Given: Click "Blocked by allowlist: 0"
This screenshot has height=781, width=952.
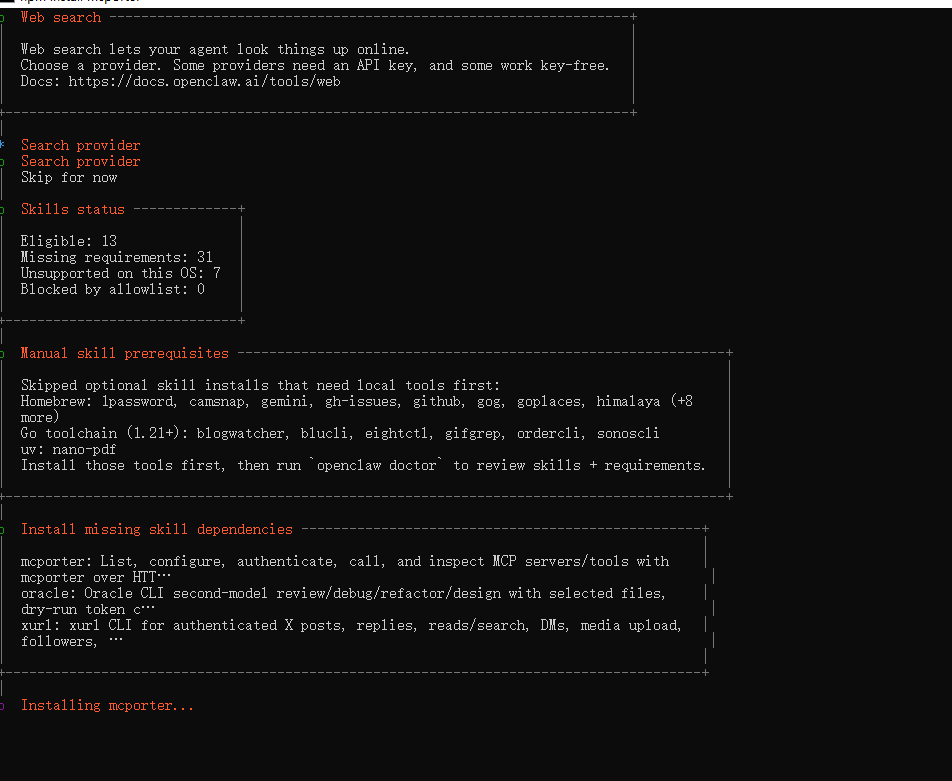Looking at the screenshot, I should (112, 290).
